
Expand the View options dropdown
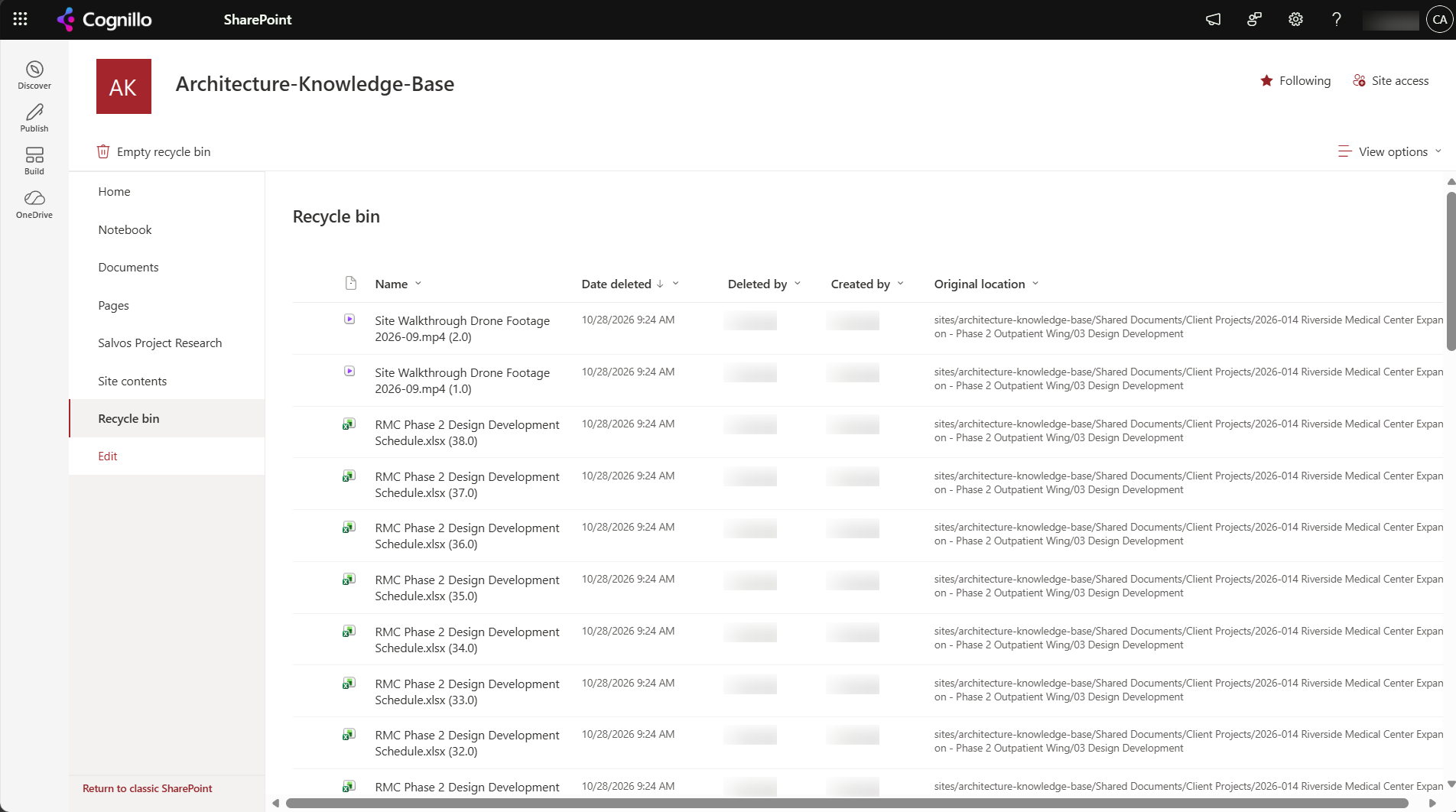click(x=1390, y=151)
